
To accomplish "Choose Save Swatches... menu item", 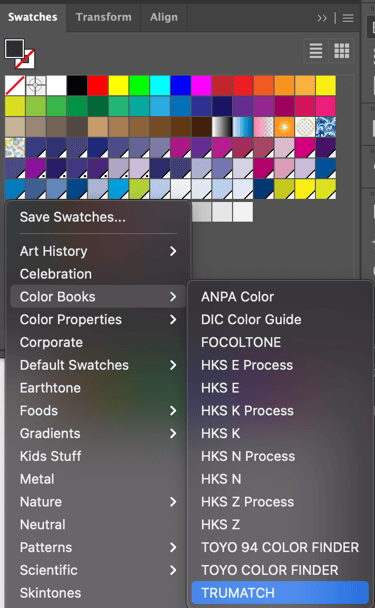I will point(99,217).
